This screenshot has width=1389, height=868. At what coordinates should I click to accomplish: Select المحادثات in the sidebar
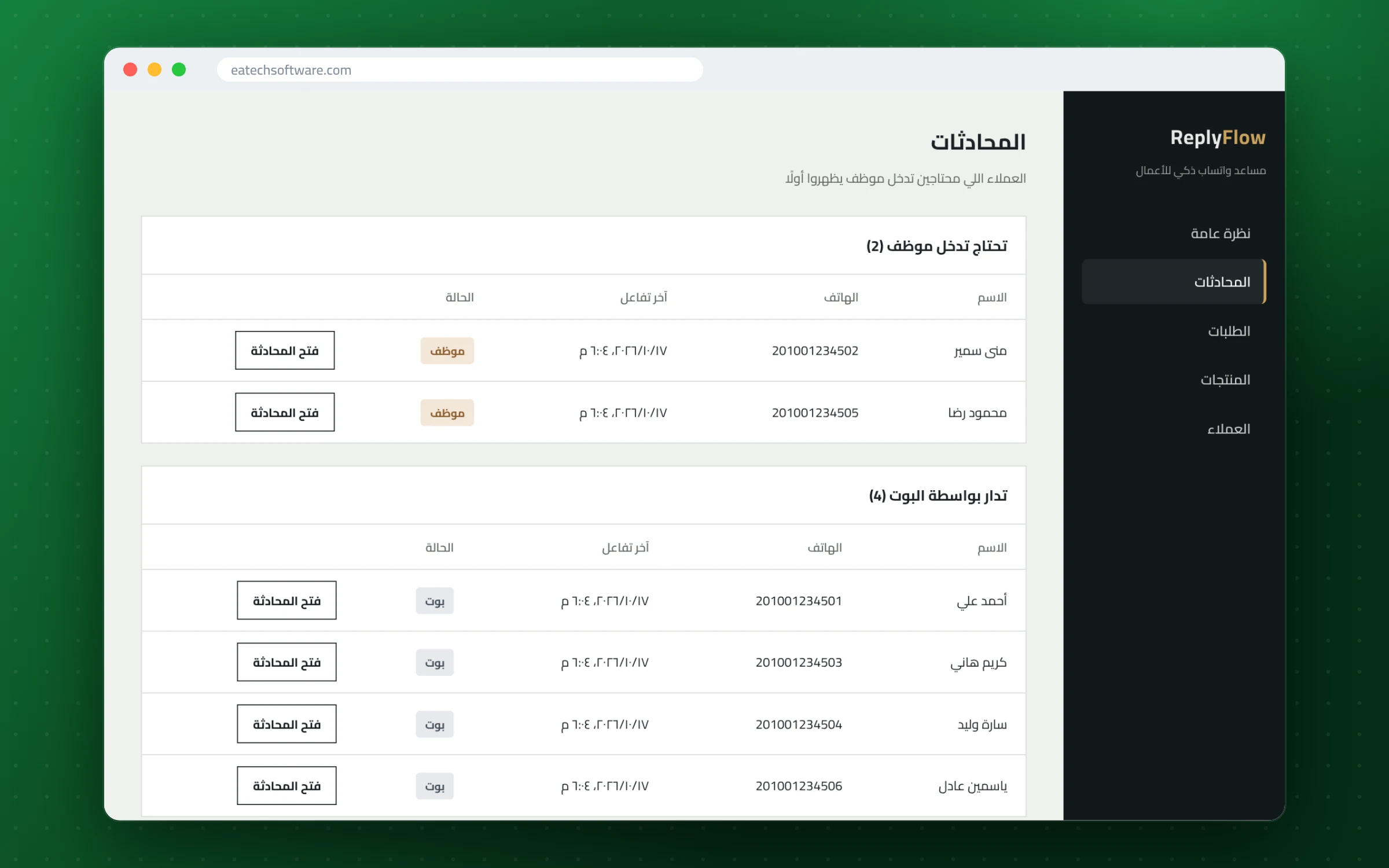click(x=1174, y=282)
